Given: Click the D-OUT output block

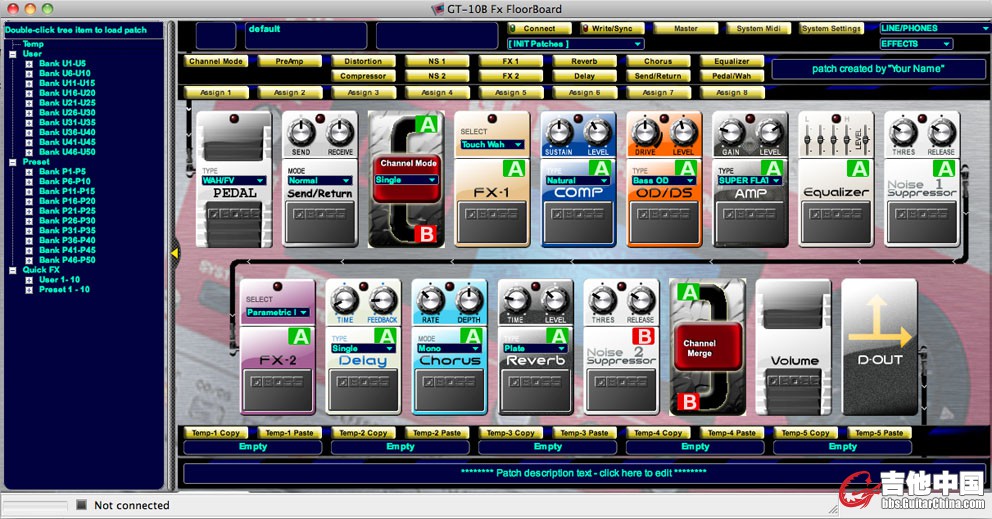Looking at the screenshot, I should pyautogui.click(x=879, y=347).
